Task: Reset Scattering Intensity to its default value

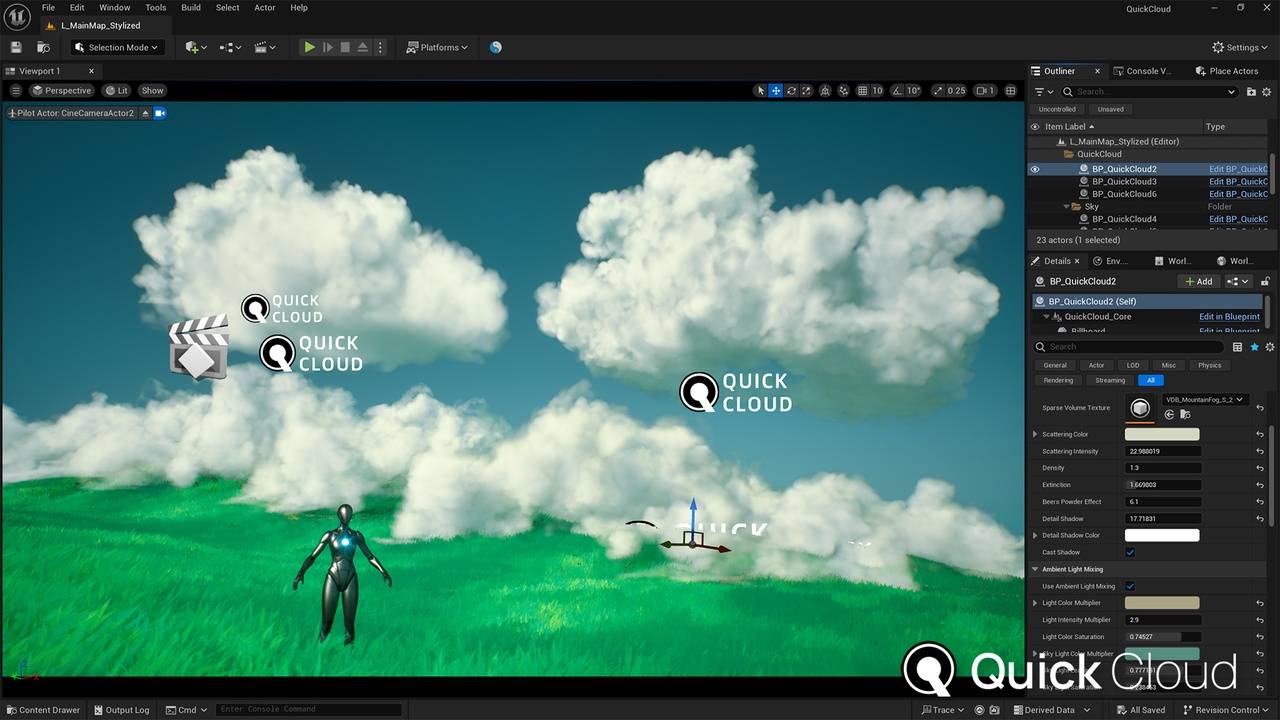Action: (x=1260, y=451)
